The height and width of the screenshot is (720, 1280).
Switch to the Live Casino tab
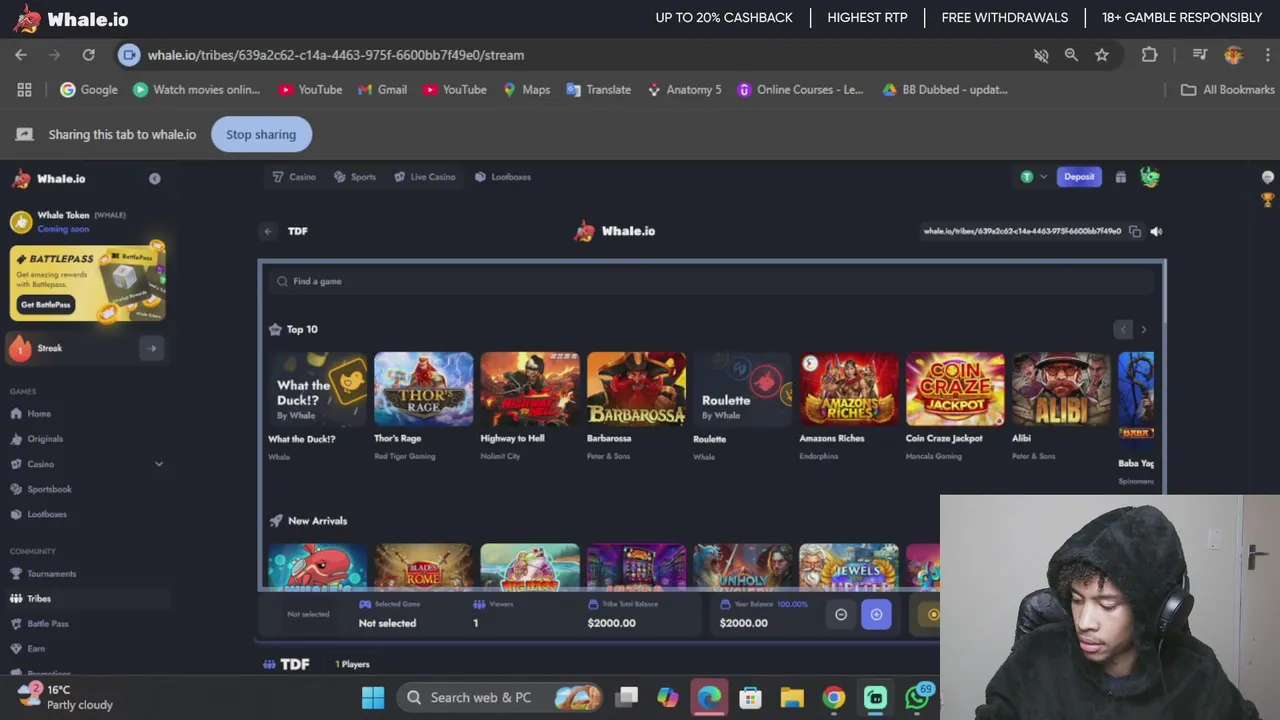[425, 177]
